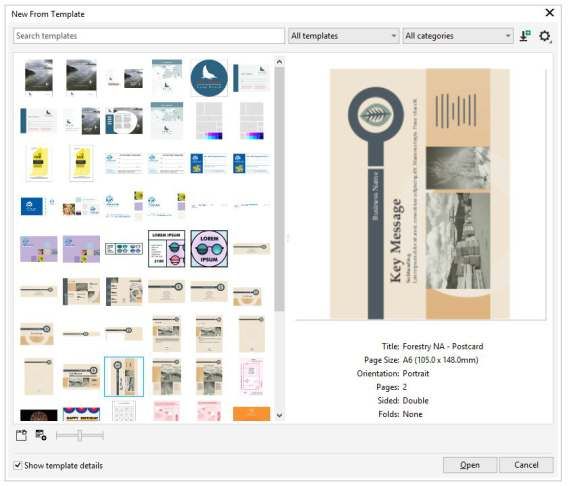Viewport: 569px width, 486px height.
Task: Click the large Key Message postcard preview
Action: tap(419, 194)
